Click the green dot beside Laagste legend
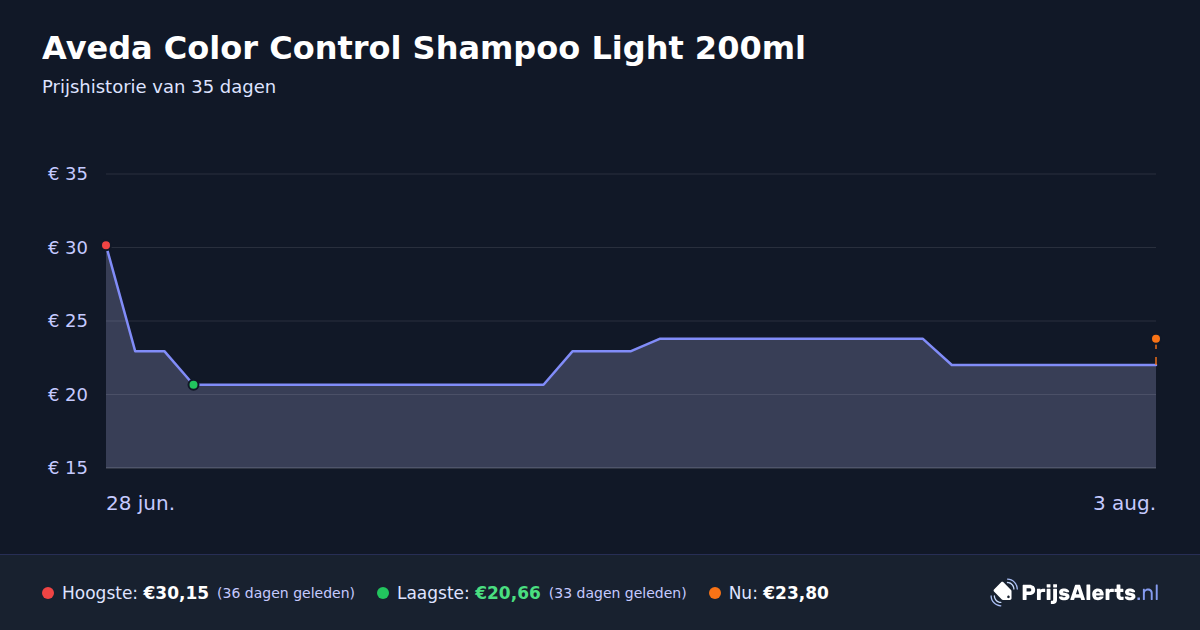1200x630 pixels. tap(383, 593)
